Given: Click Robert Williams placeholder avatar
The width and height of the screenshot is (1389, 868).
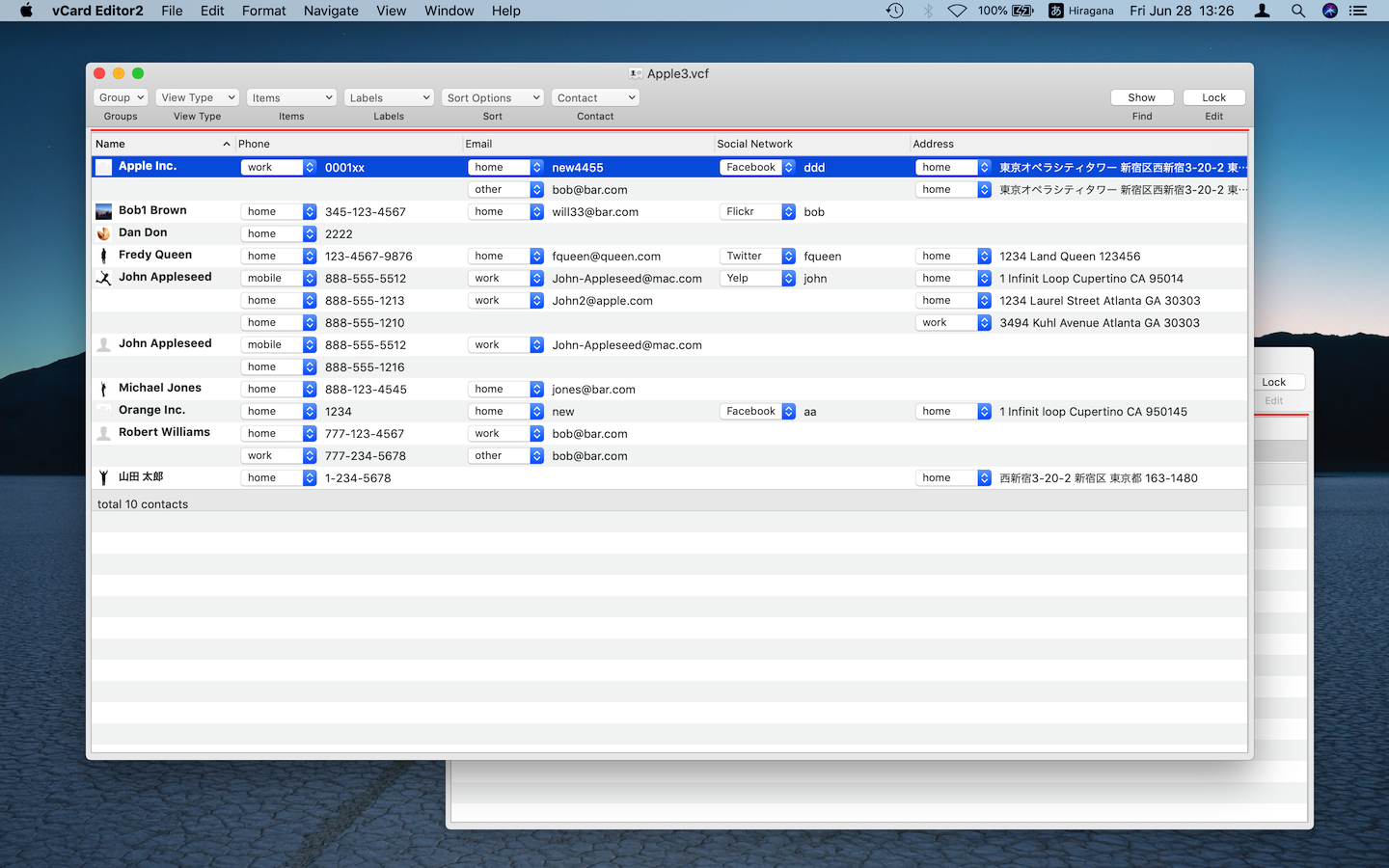Looking at the screenshot, I should click(x=103, y=433).
